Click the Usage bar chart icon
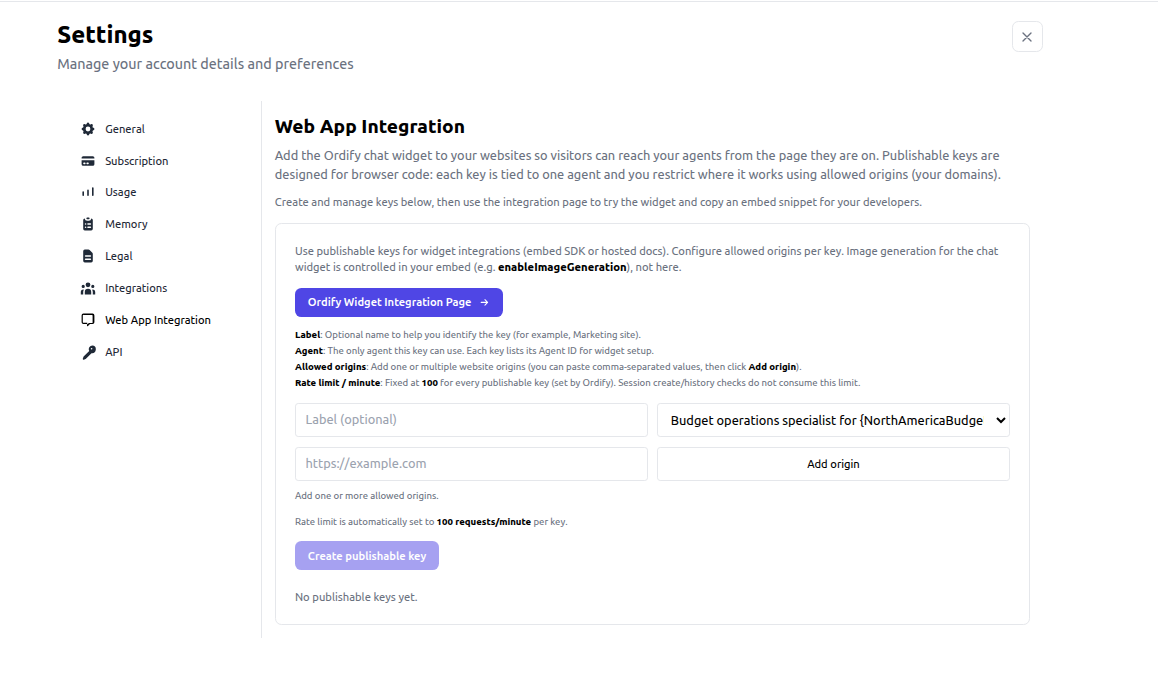The image size is (1158, 700). 88,192
